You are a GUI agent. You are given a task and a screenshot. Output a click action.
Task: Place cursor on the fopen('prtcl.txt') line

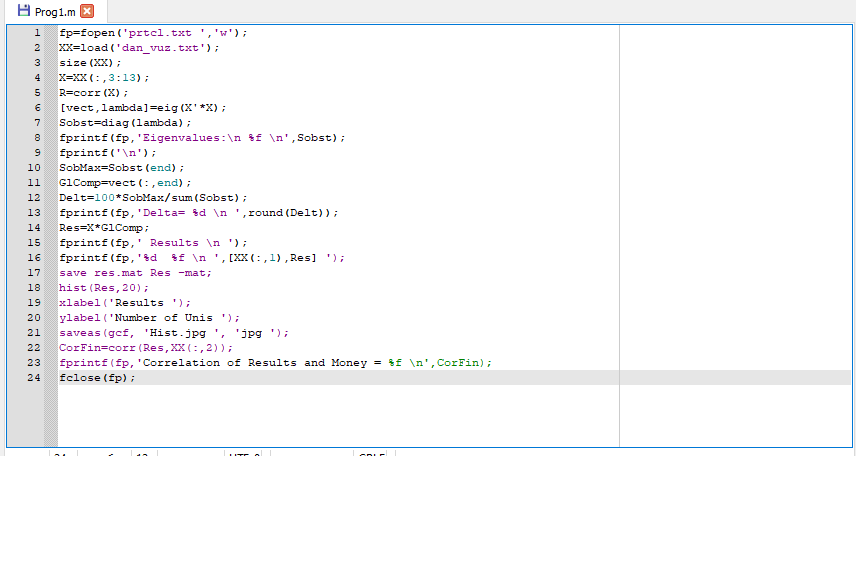coord(152,32)
